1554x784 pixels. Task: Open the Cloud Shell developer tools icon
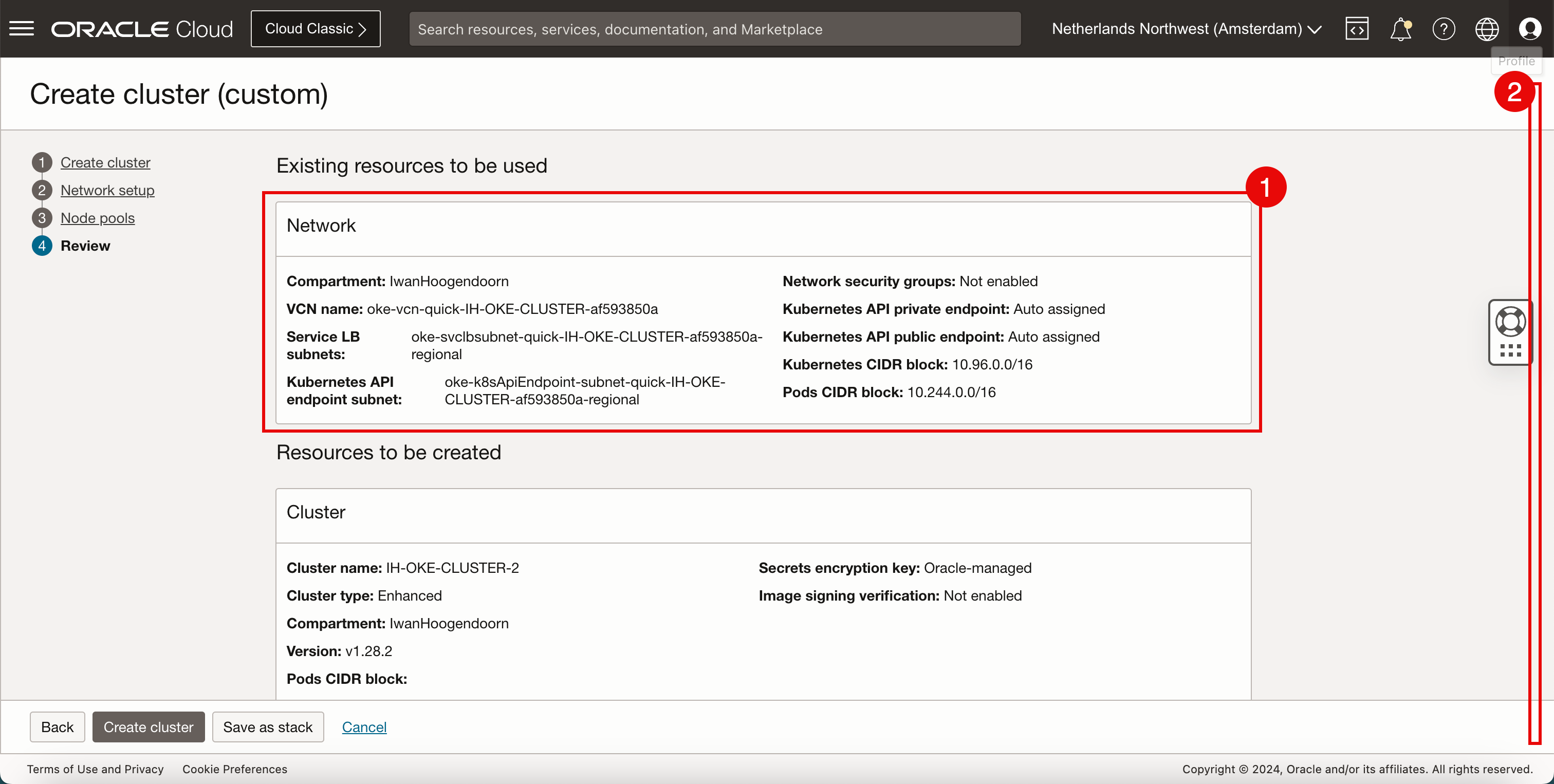1357,28
